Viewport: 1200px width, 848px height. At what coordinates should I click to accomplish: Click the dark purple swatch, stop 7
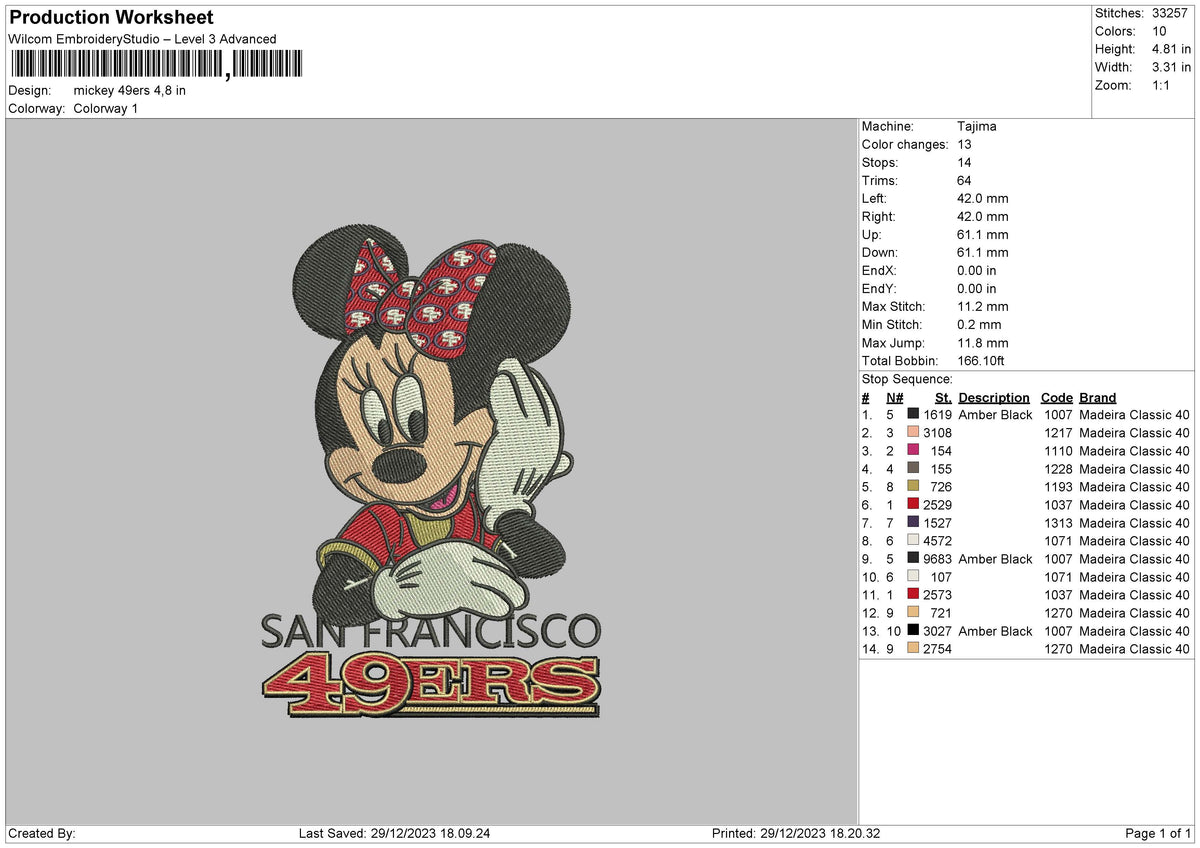pyautogui.click(x=913, y=522)
